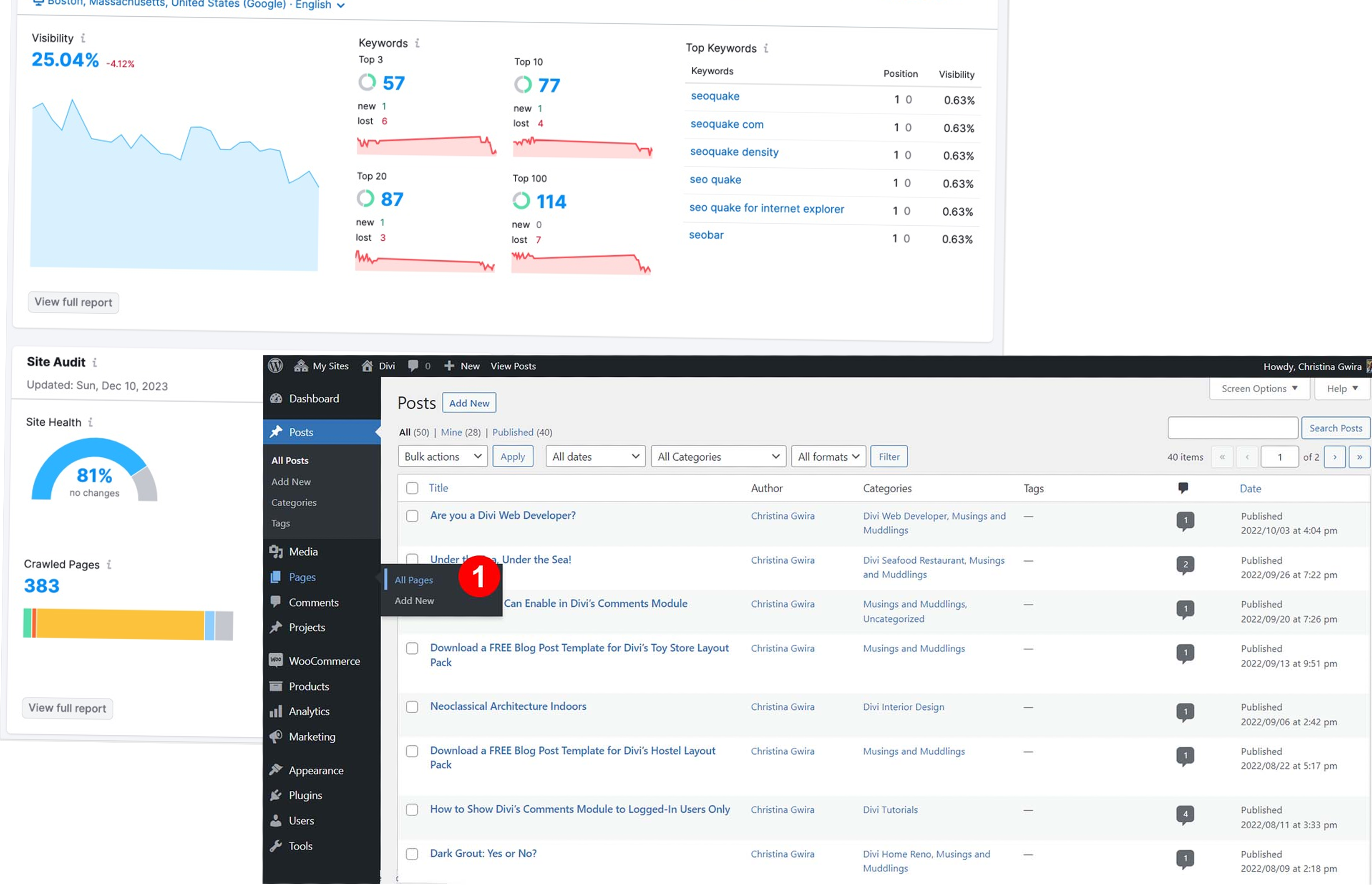Click the Add New button beside Posts

click(x=469, y=403)
